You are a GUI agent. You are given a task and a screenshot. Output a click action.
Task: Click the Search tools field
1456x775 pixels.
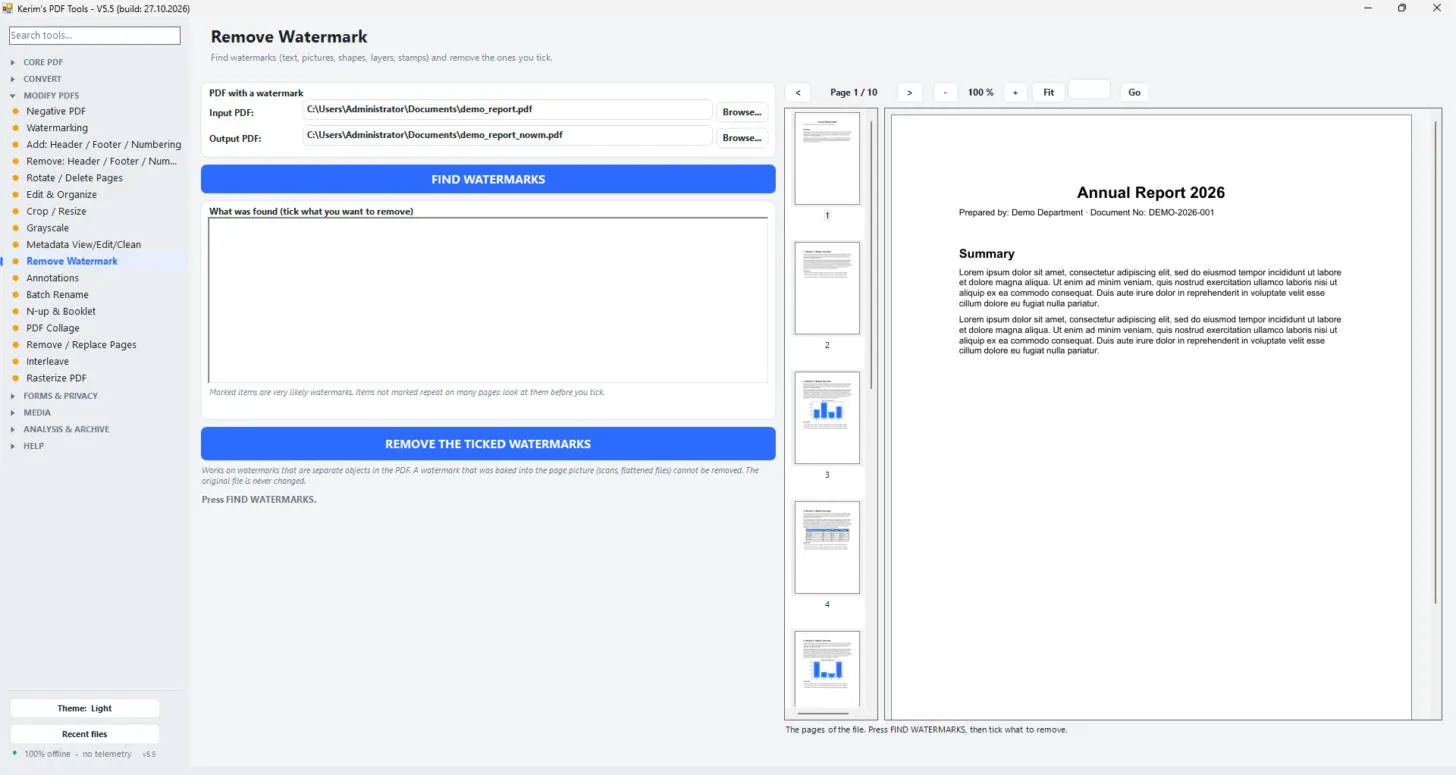94,35
